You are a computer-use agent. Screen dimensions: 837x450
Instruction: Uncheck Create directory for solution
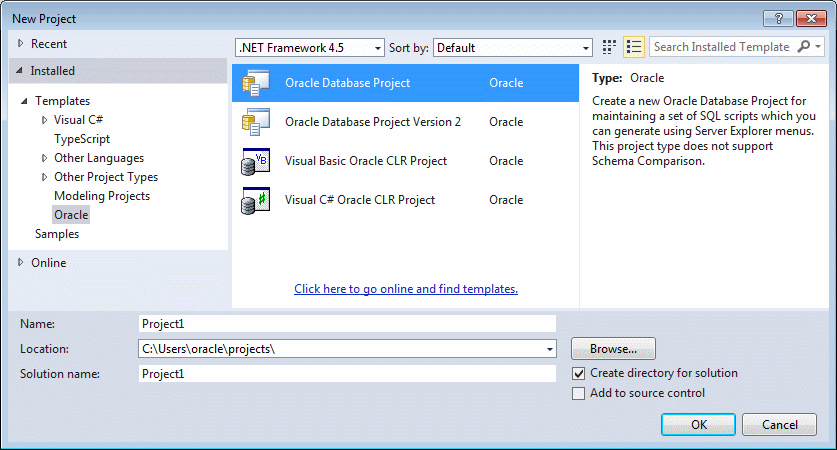[578, 373]
